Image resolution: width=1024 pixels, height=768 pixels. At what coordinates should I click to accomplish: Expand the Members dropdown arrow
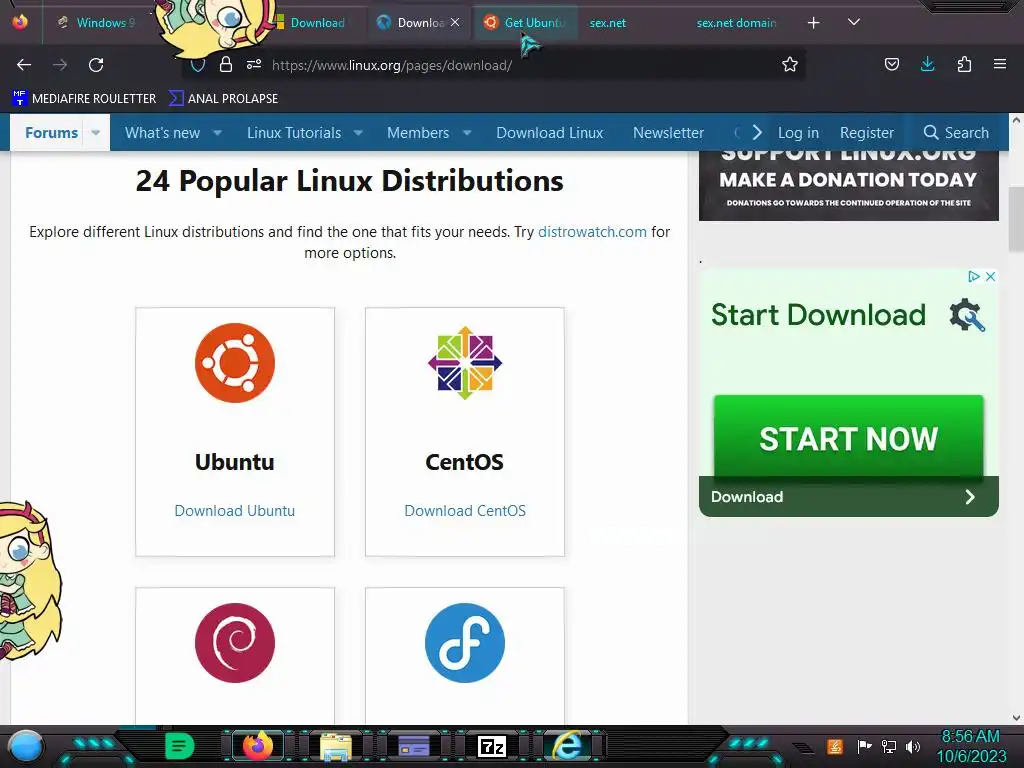tap(467, 133)
